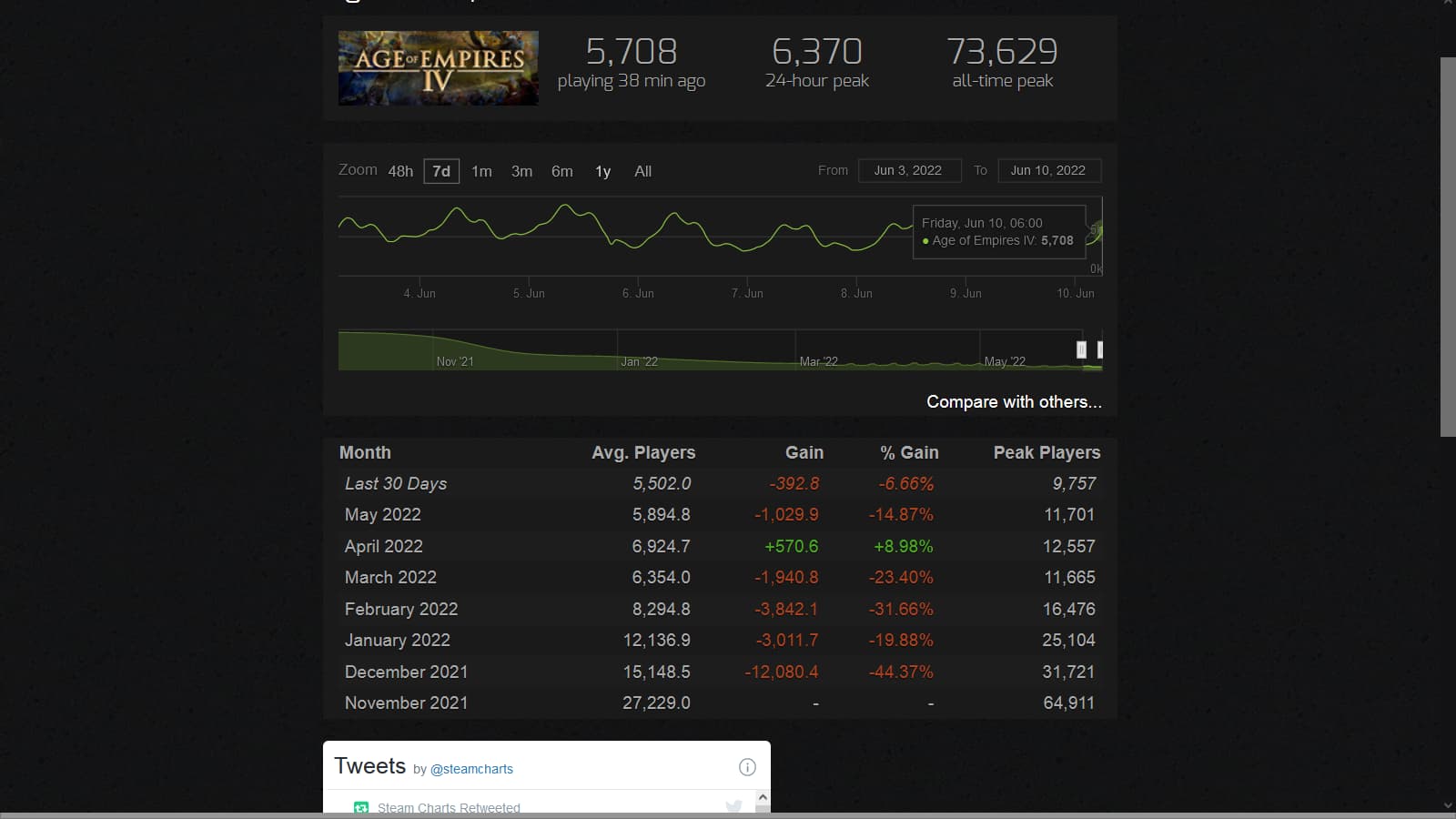This screenshot has height=819, width=1456.
Task: Select the December 2021 row label
Action: [x=406, y=672]
